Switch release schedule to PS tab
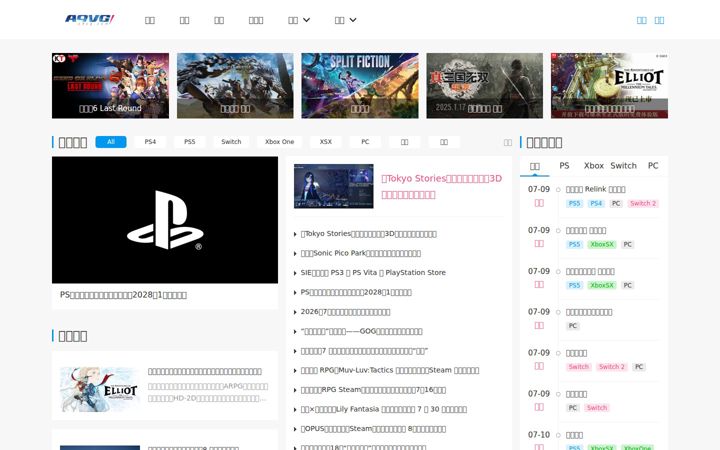The height and width of the screenshot is (450, 720). [x=564, y=166]
